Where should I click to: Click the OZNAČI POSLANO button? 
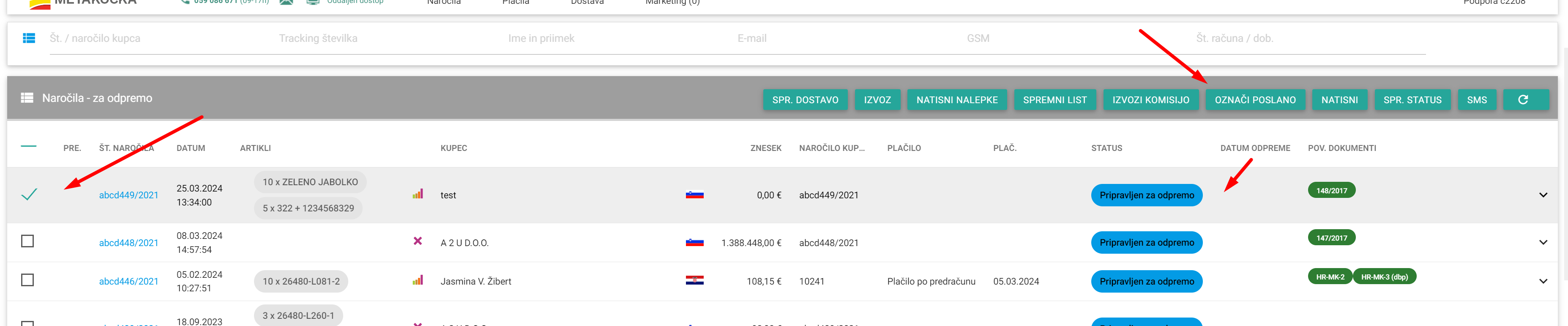pyautogui.click(x=1255, y=100)
